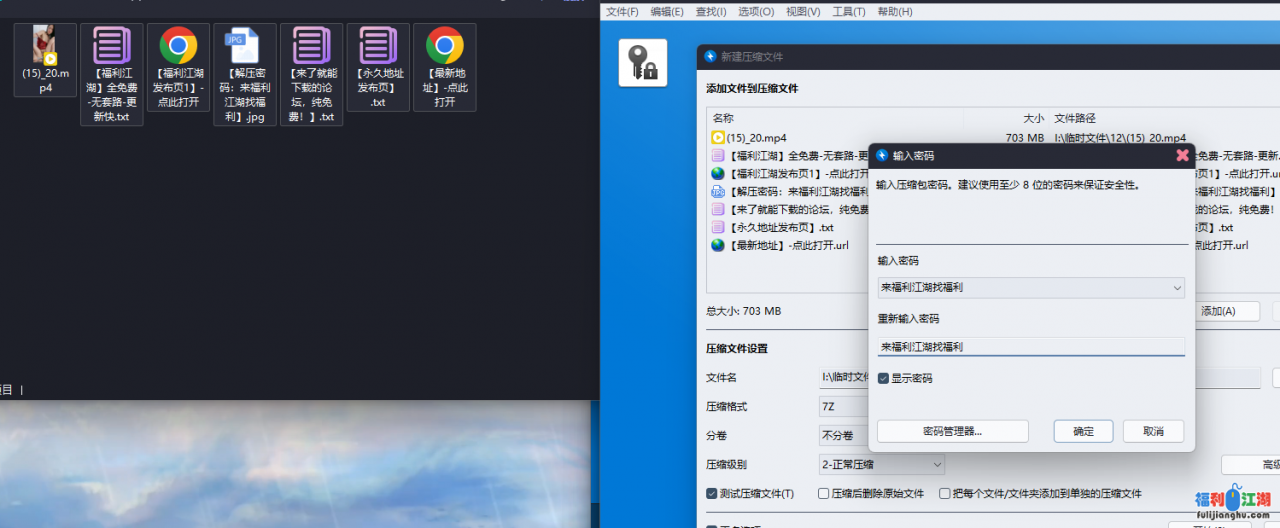Open the 来了就能下载的论坛 text file icon
The height and width of the screenshot is (528, 1280).
pyautogui.click(x=311, y=46)
